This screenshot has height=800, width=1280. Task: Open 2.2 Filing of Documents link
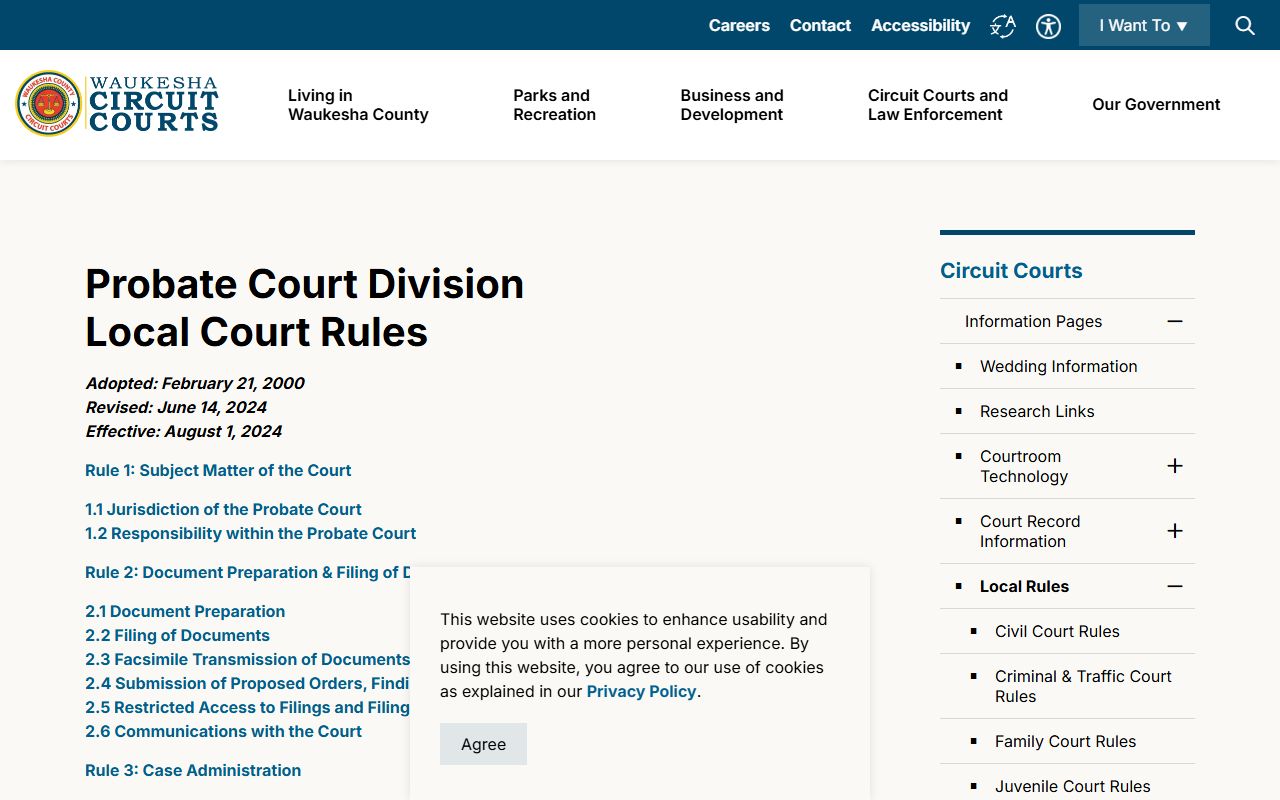(x=177, y=635)
